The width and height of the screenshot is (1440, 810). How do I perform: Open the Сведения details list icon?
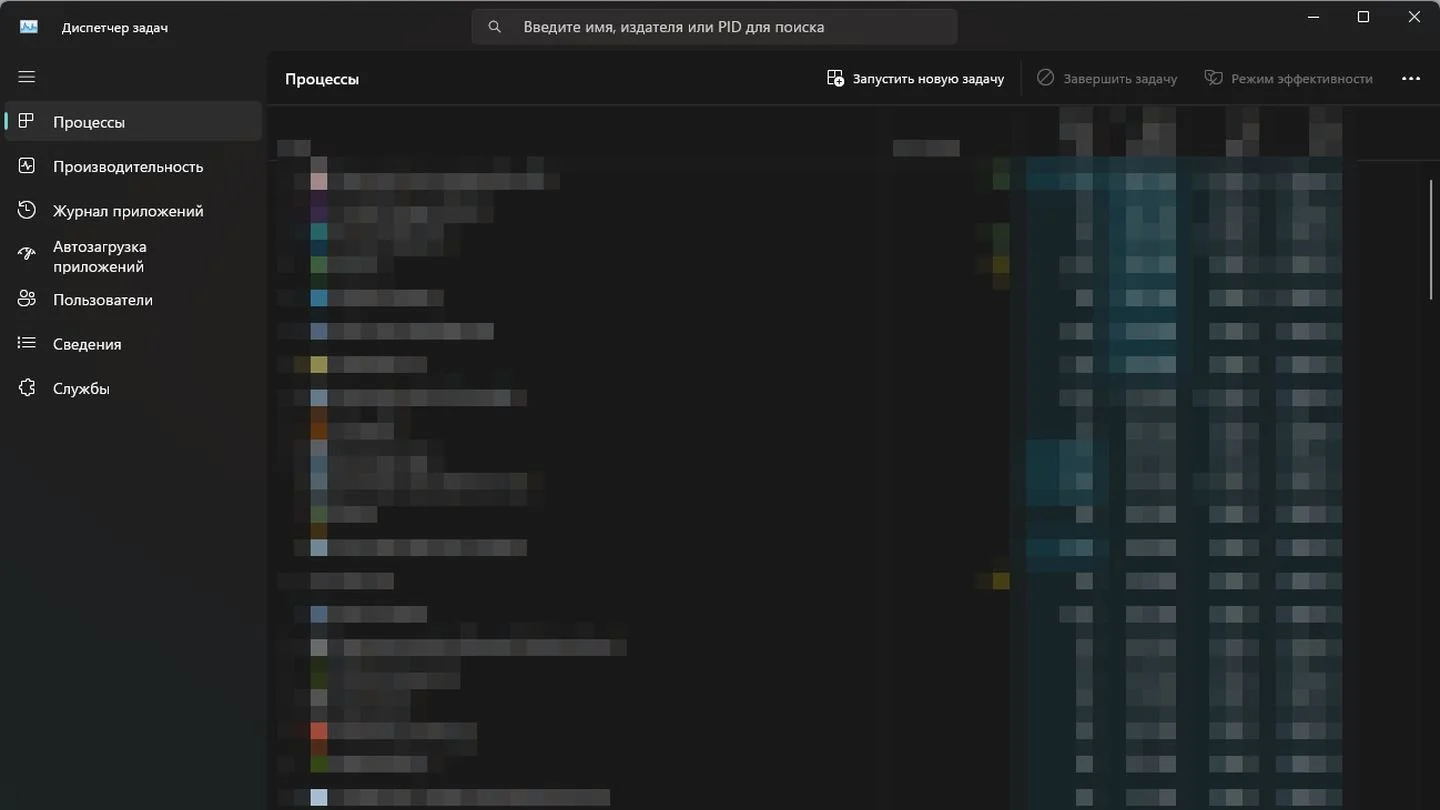tap(27, 343)
